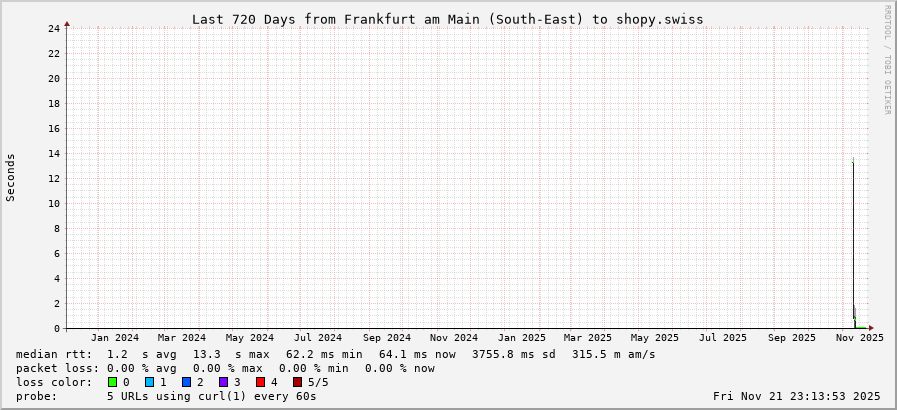Click the Jul 2024 x-axis label
Screen dimensions: 897x410
coord(318,338)
